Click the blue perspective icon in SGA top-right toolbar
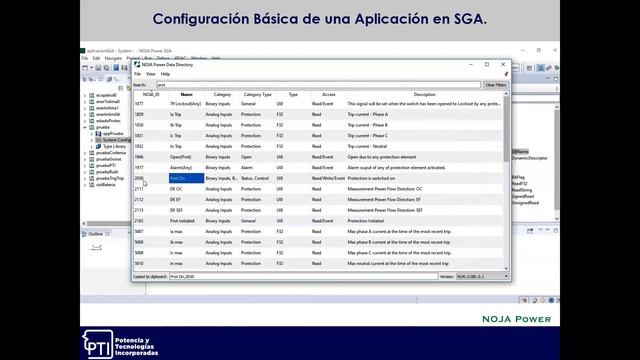 pos(540,68)
